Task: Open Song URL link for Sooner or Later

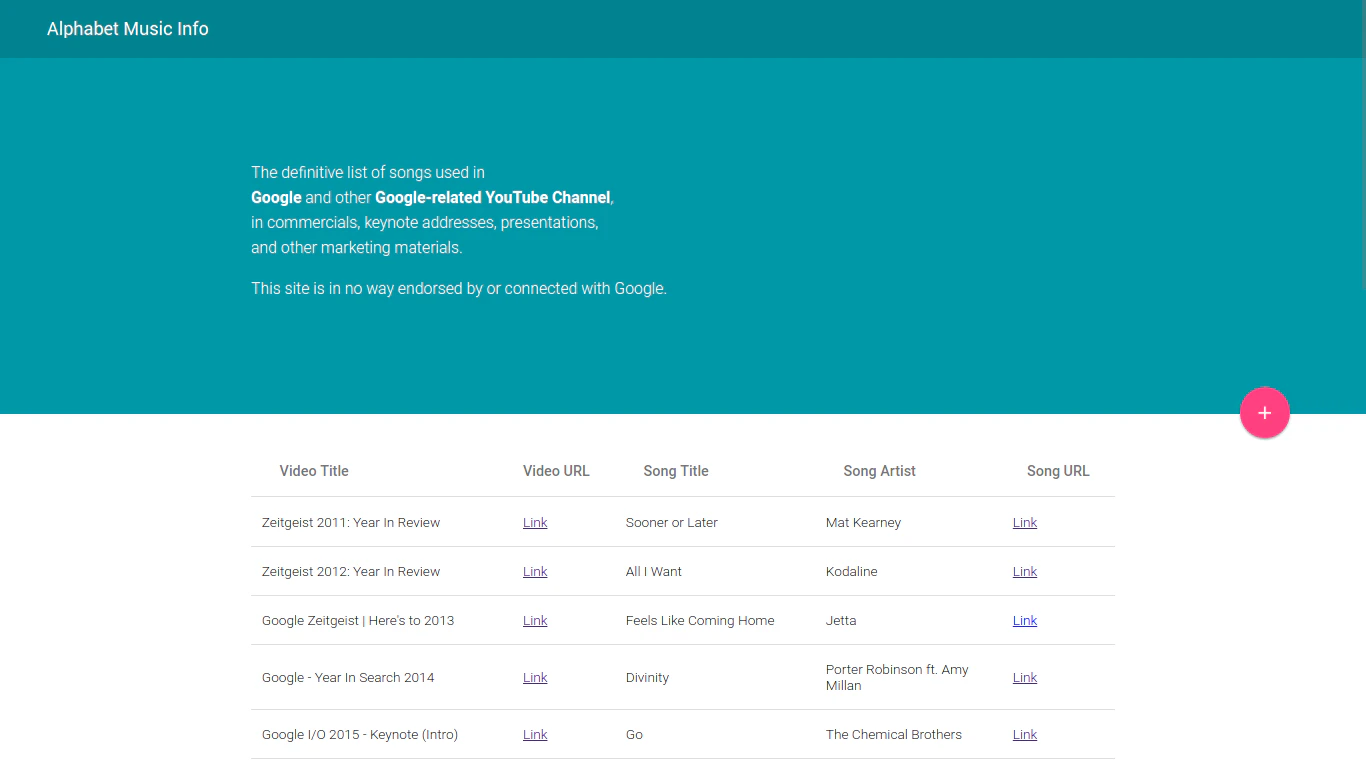Action: 1025,522
